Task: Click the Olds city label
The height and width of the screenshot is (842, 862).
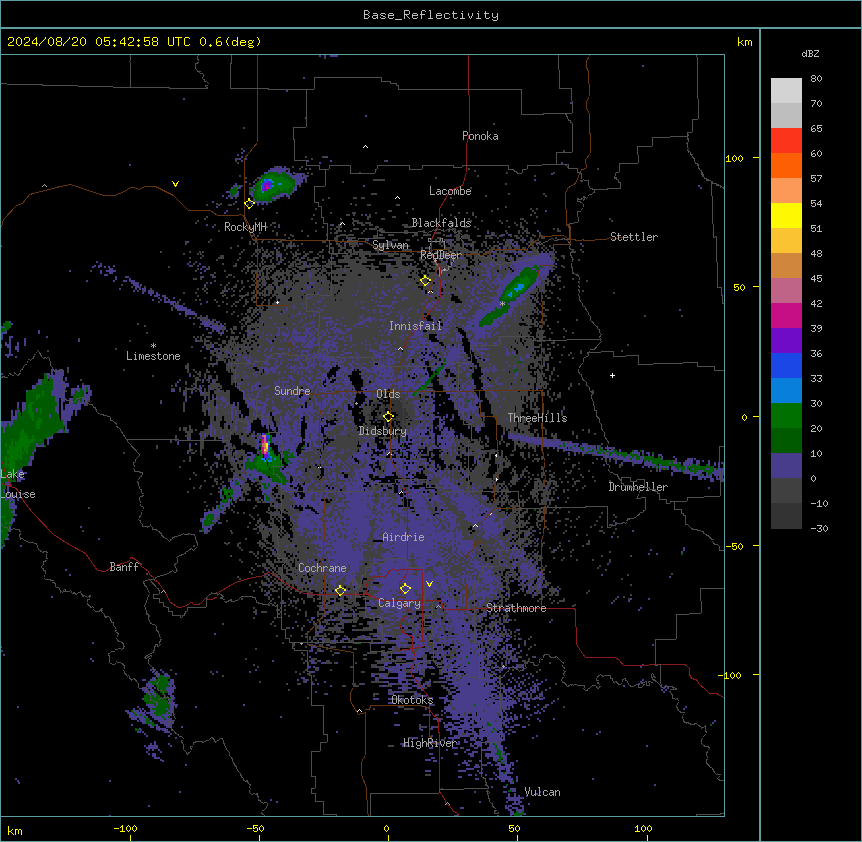Action: pos(388,394)
